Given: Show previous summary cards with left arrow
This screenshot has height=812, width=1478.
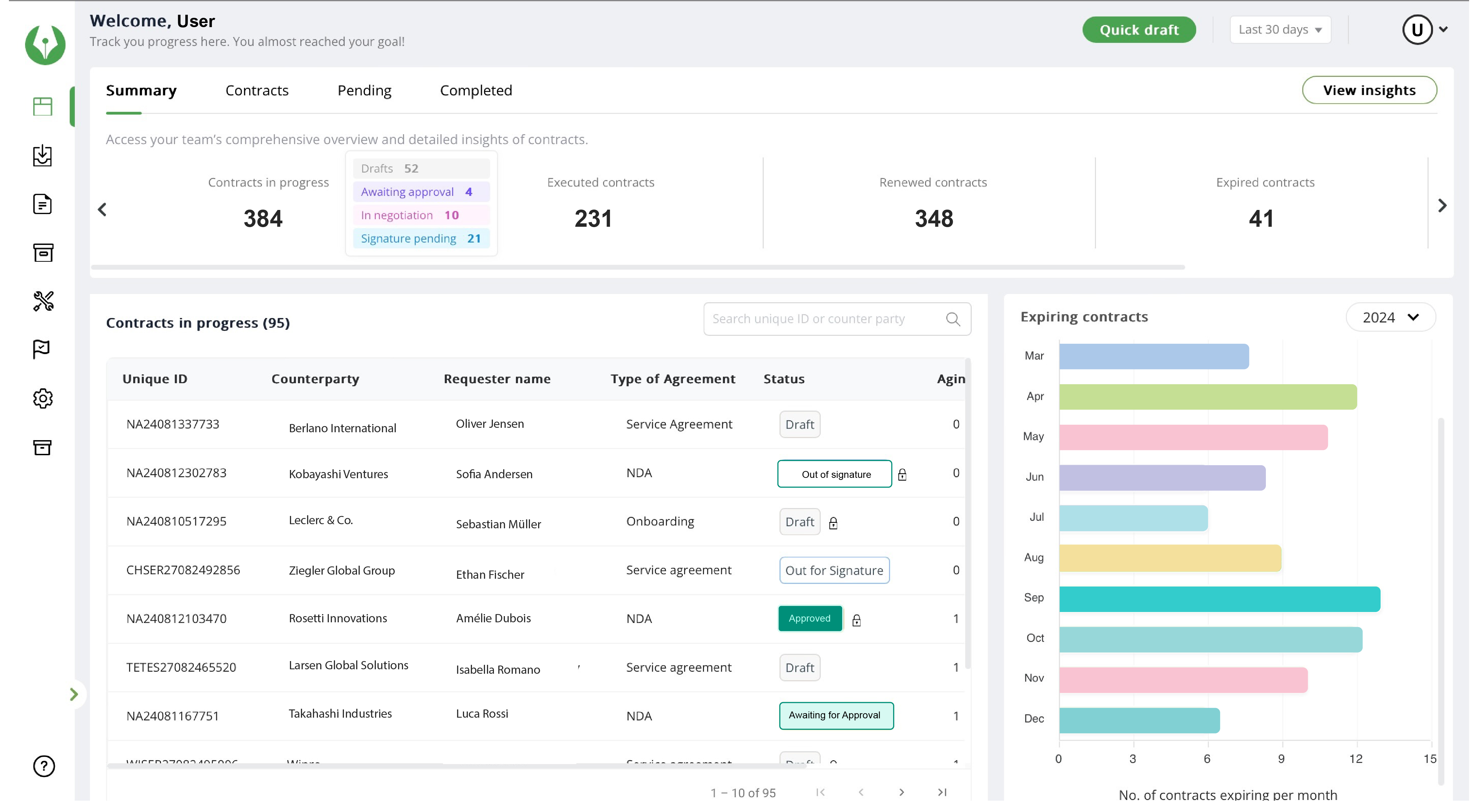Looking at the screenshot, I should click(102, 210).
